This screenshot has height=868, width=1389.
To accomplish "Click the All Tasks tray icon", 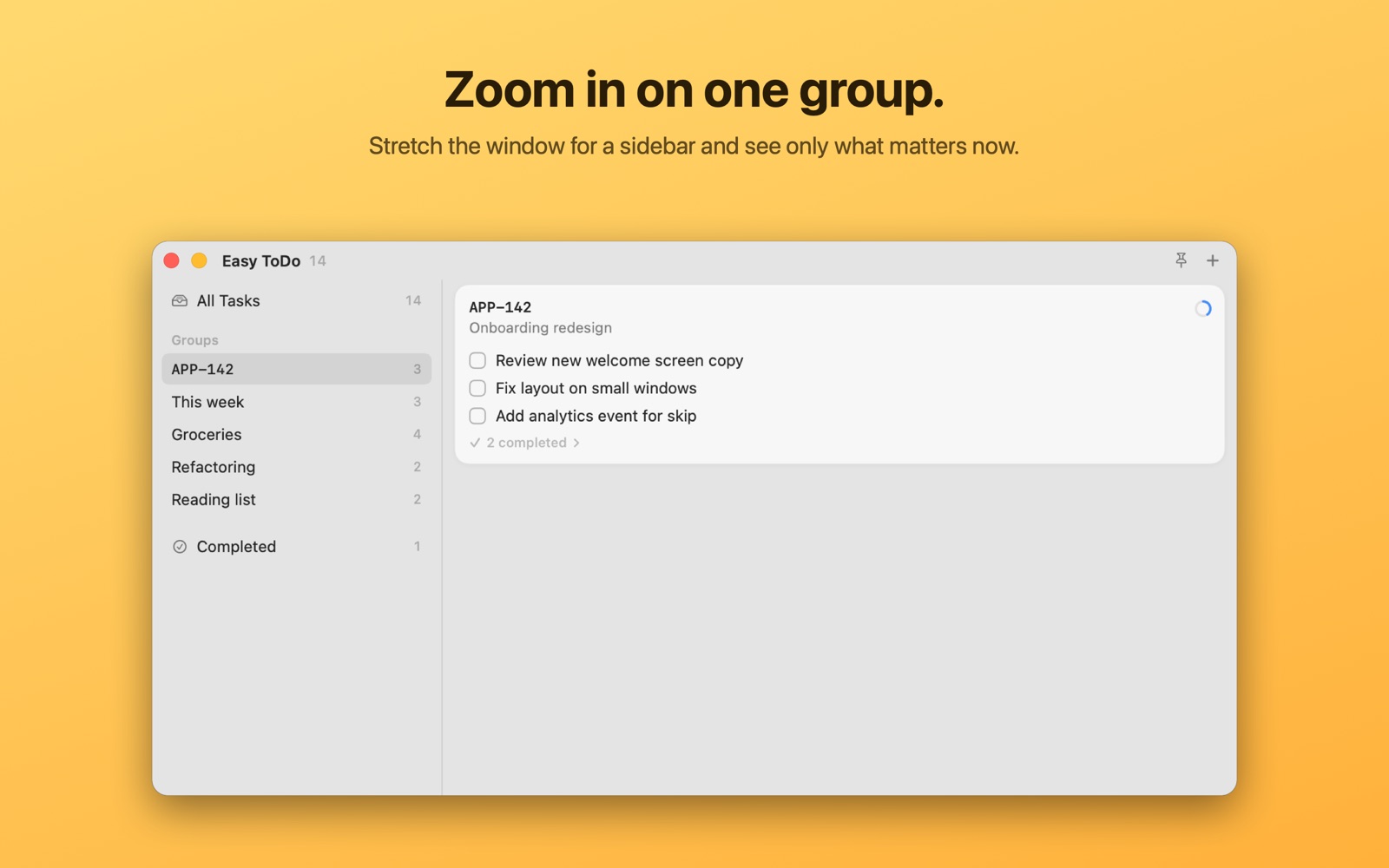I will 180,300.
